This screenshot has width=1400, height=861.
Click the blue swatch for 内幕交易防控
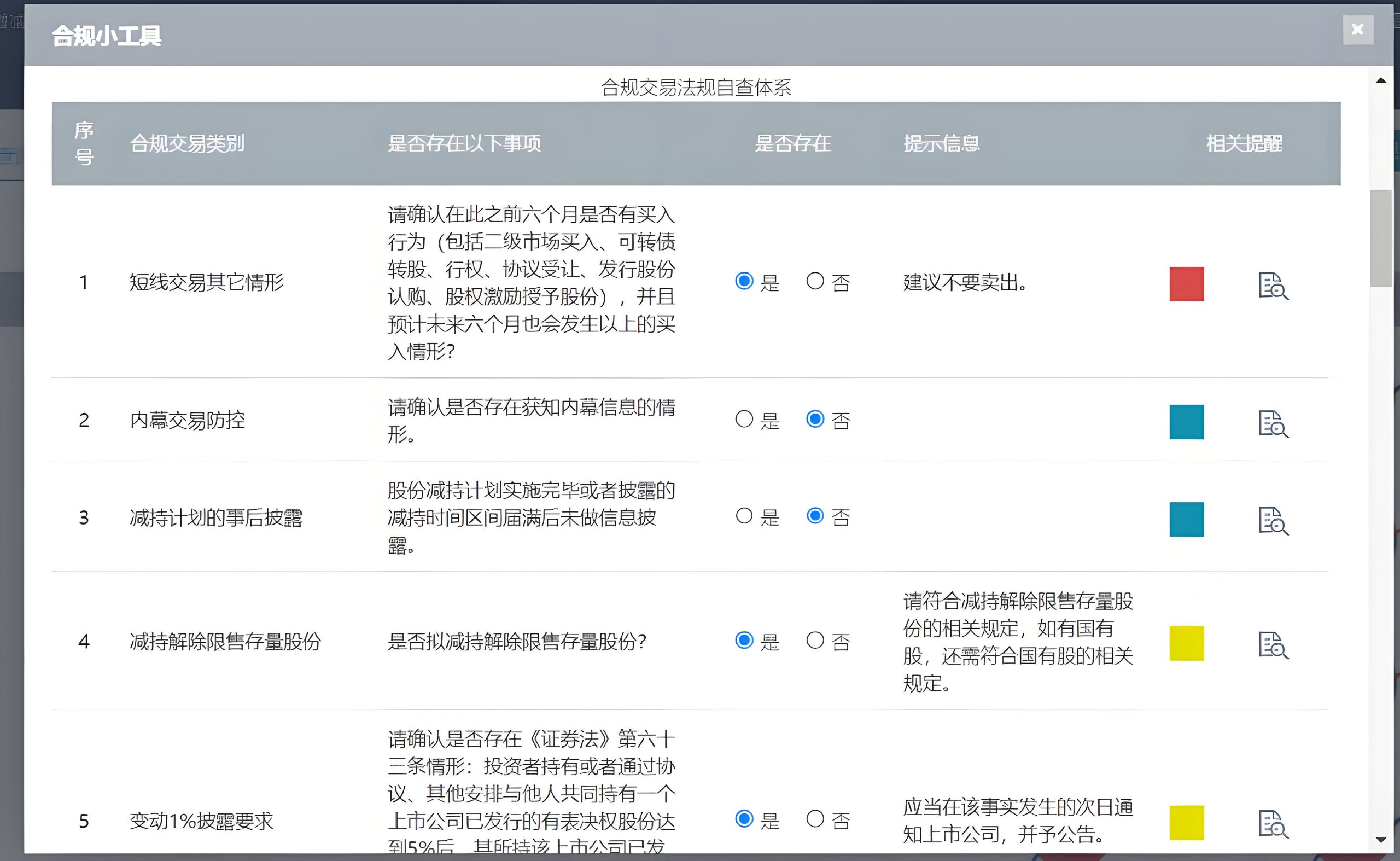1187,422
